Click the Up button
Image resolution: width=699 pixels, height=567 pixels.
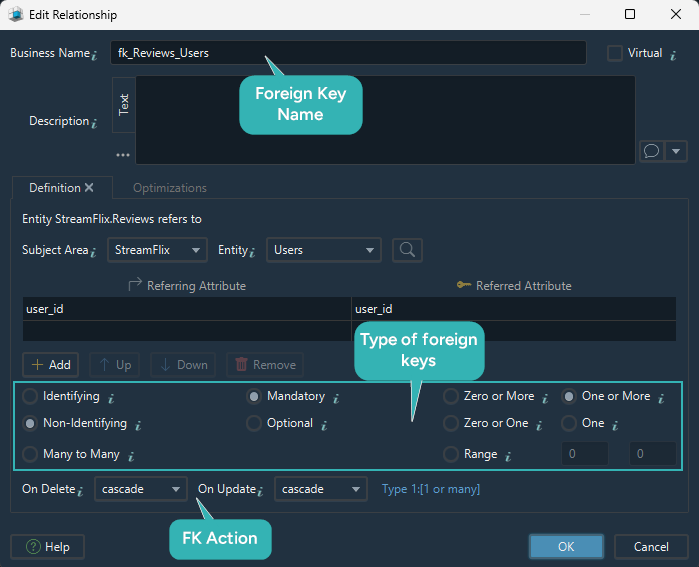click(x=115, y=365)
